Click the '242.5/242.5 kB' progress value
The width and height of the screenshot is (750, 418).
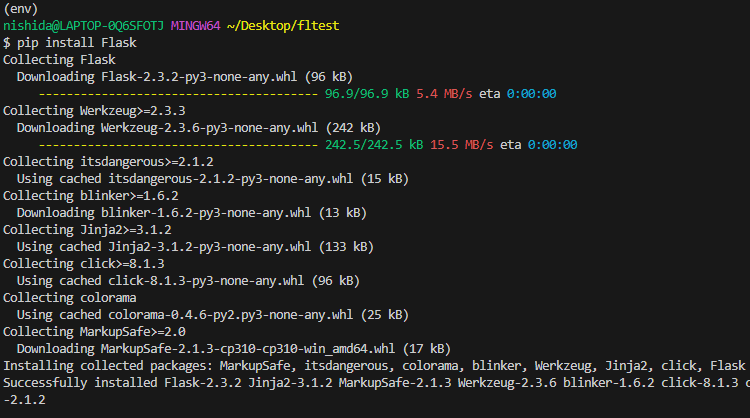(x=374, y=145)
